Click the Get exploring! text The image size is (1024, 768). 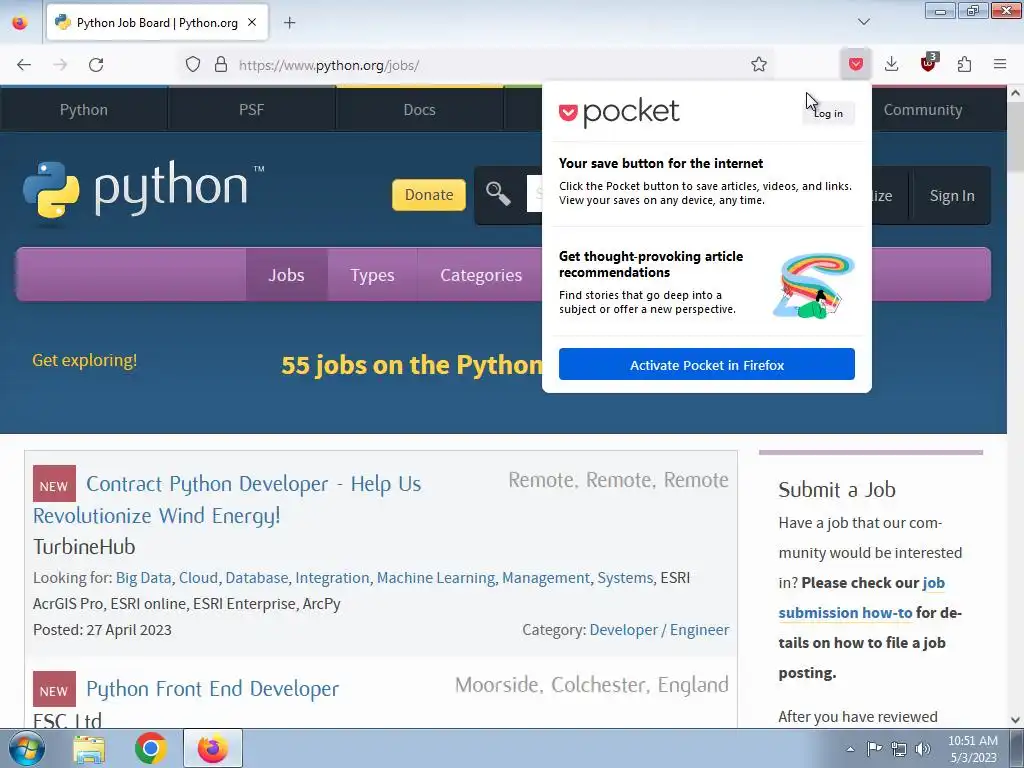85,360
